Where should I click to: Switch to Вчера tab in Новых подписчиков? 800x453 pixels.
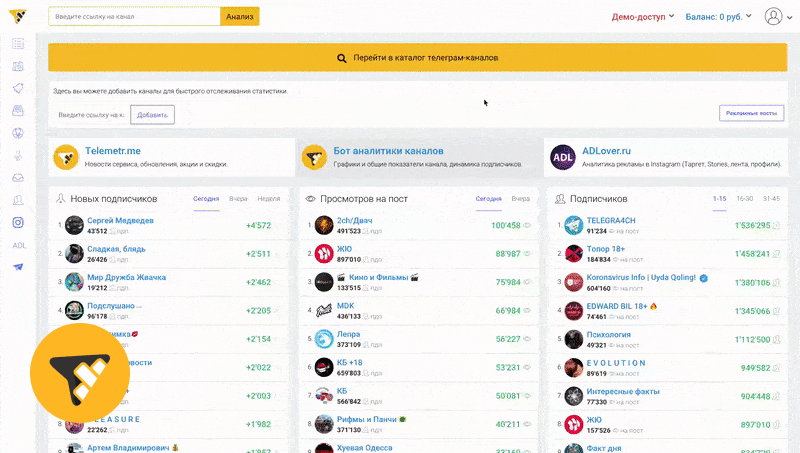(238, 198)
